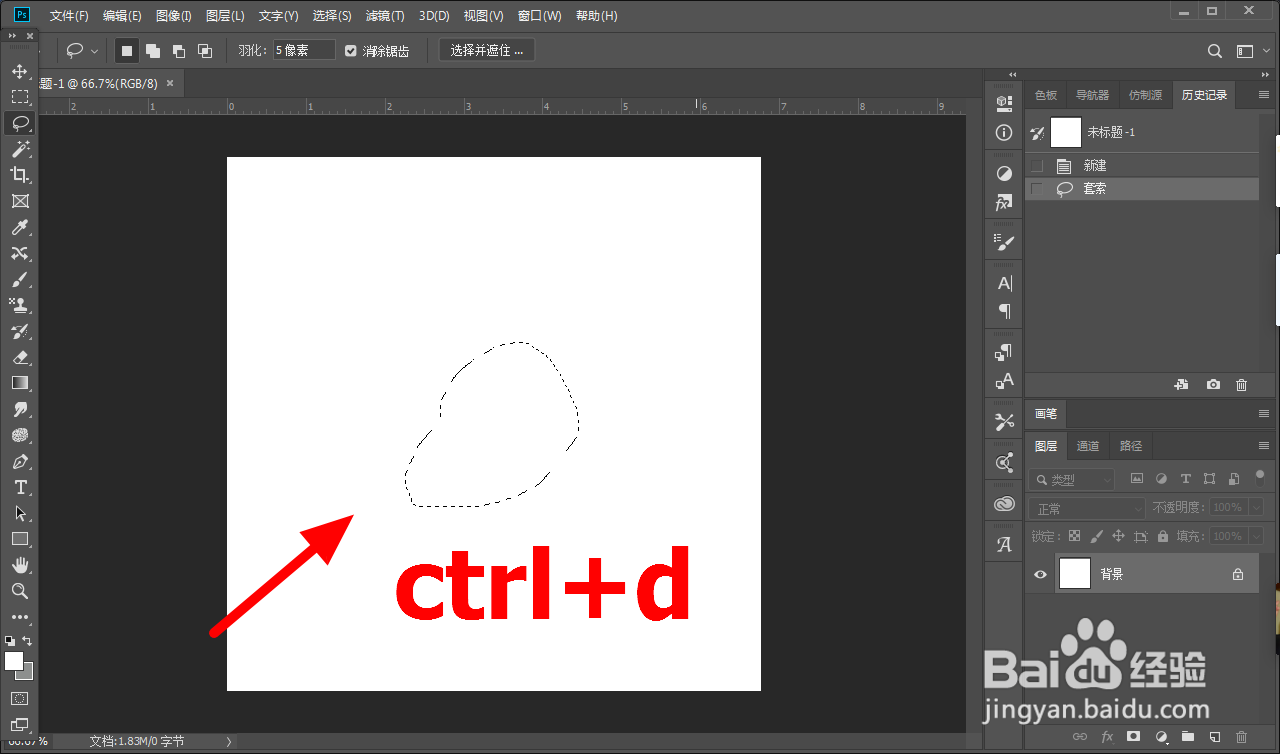This screenshot has height=754, width=1280.
Task: Open the layer filter type dropdown
Action: click(x=1072, y=480)
